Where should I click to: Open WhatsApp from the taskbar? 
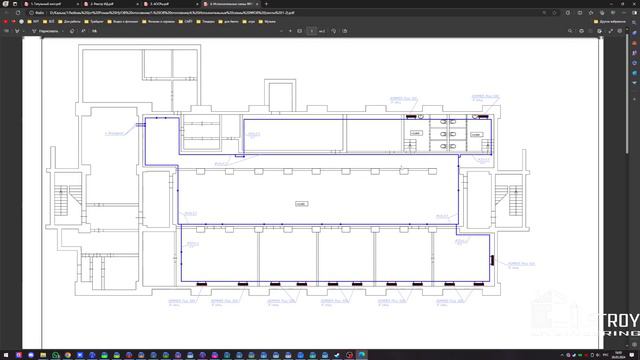[x=56, y=355]
